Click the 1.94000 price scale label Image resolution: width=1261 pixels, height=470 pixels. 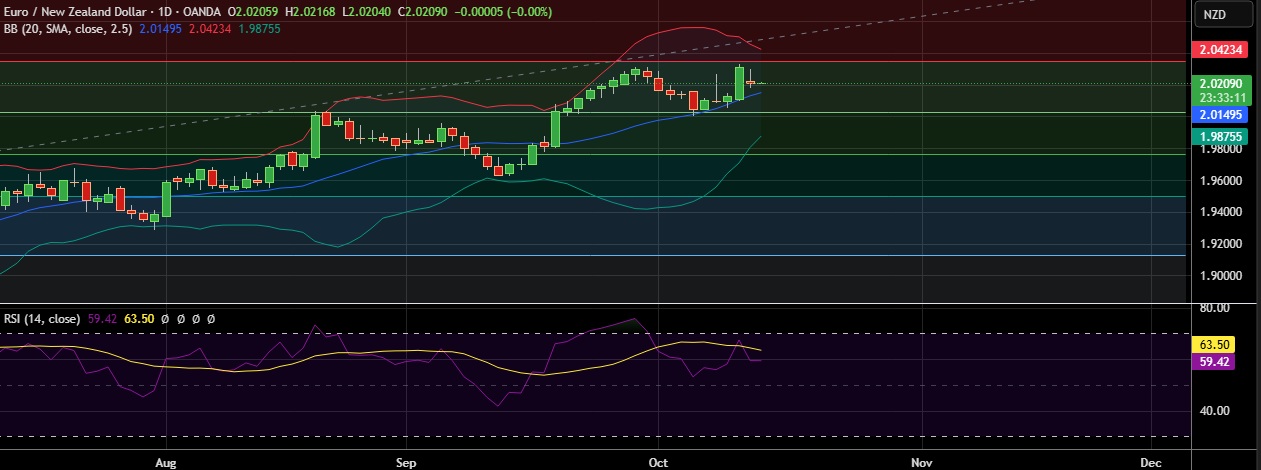(x=1221, y=212)
